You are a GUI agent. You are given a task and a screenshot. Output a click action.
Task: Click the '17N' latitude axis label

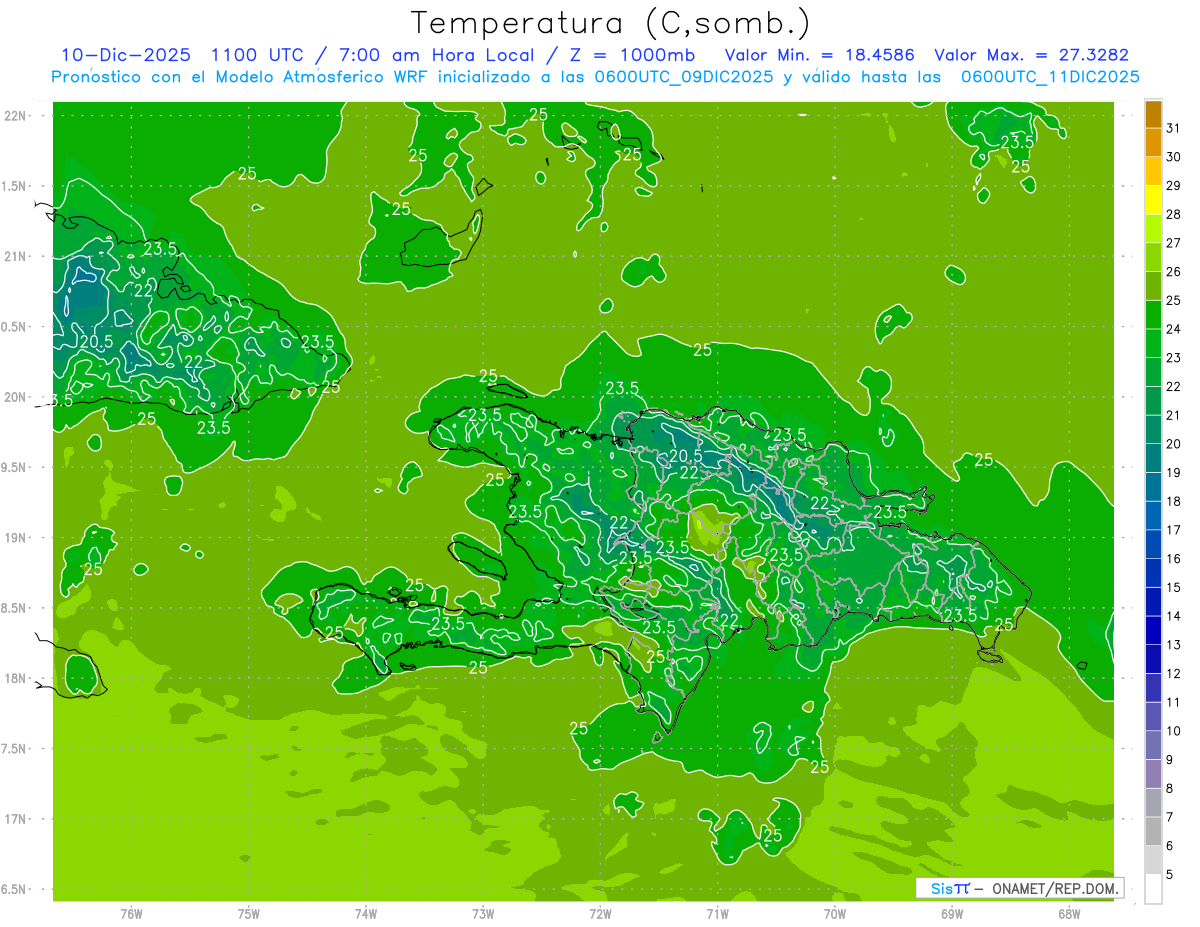tap(16, 819)
